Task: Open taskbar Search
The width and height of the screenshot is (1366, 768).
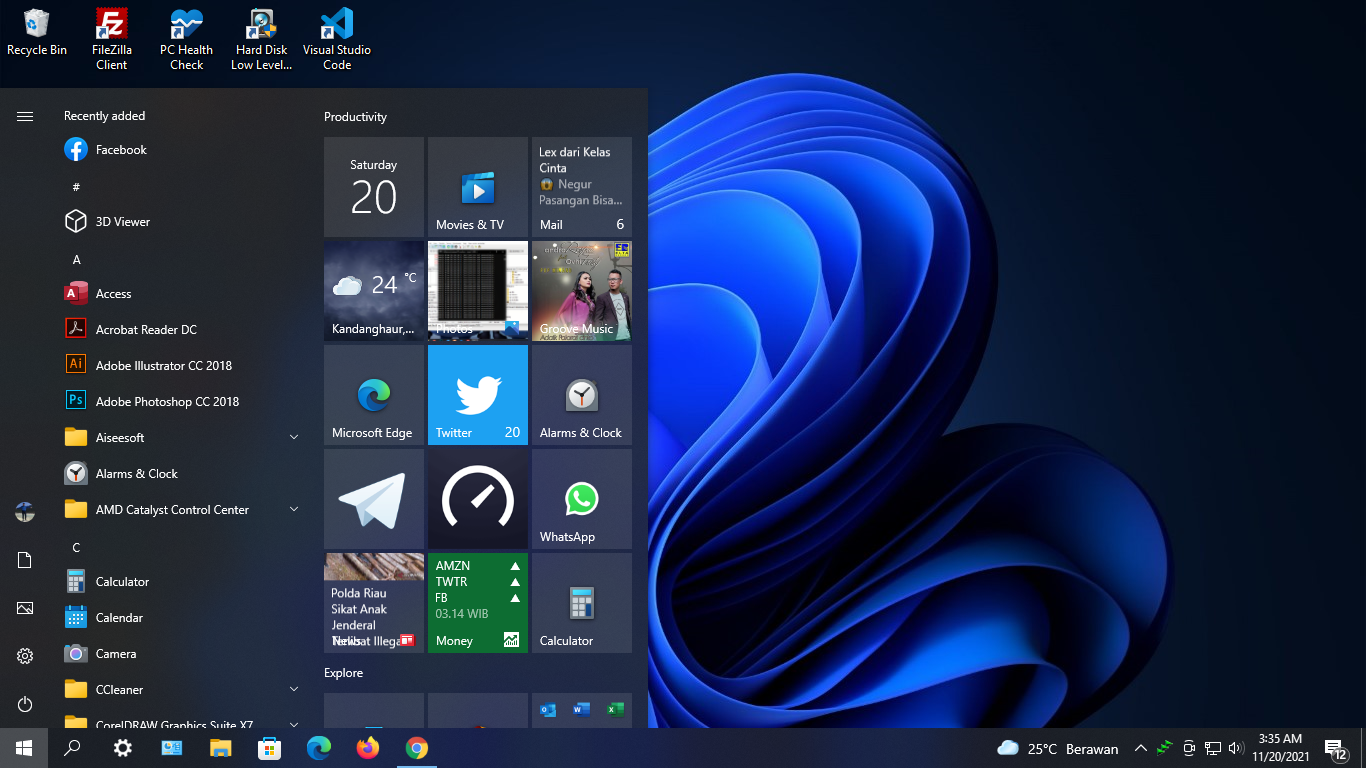Action: coord(72,748)
